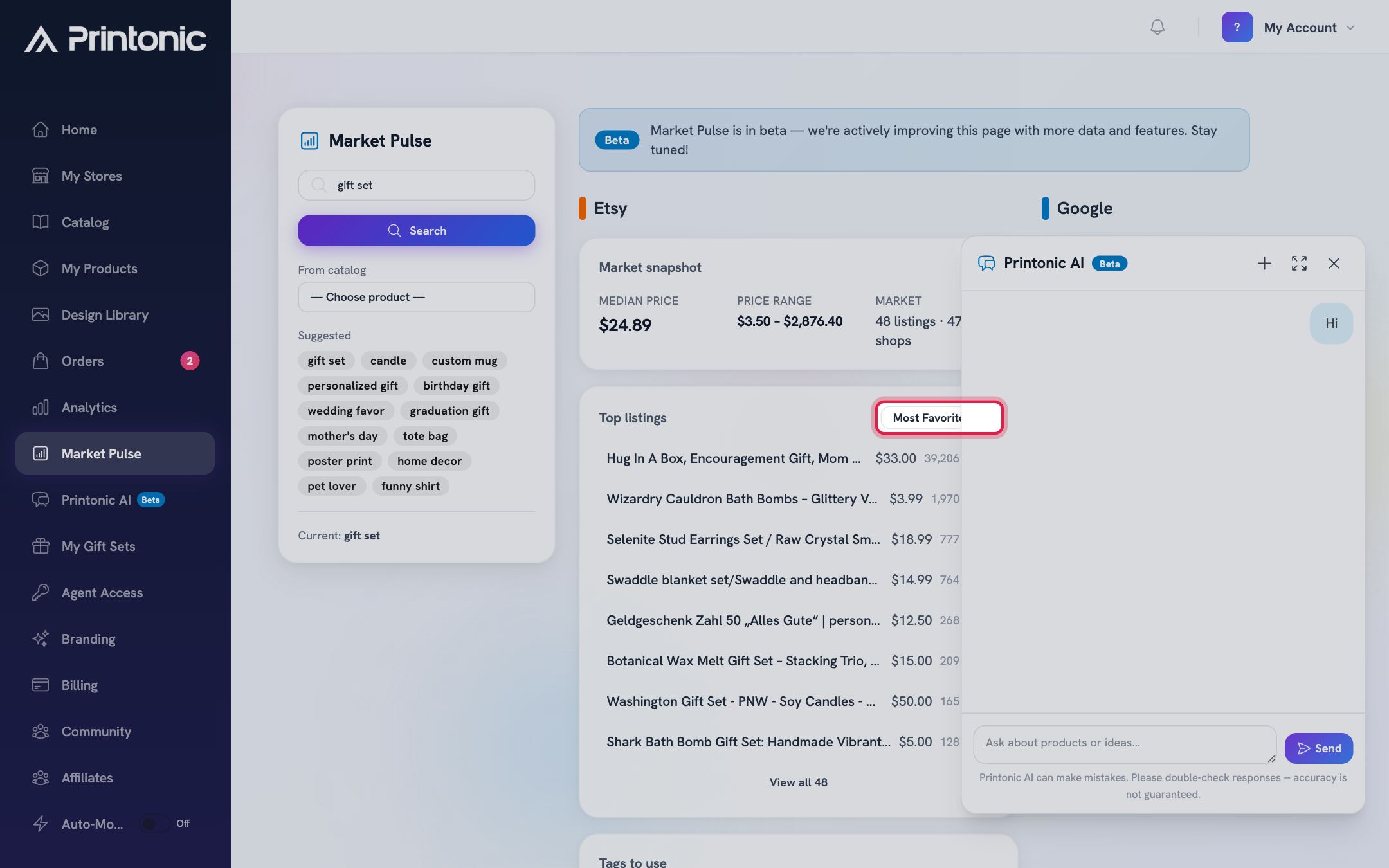Focus the 'Ask about products or ideas' box
Screen dimensions: 1389x868
[1125, 744]
